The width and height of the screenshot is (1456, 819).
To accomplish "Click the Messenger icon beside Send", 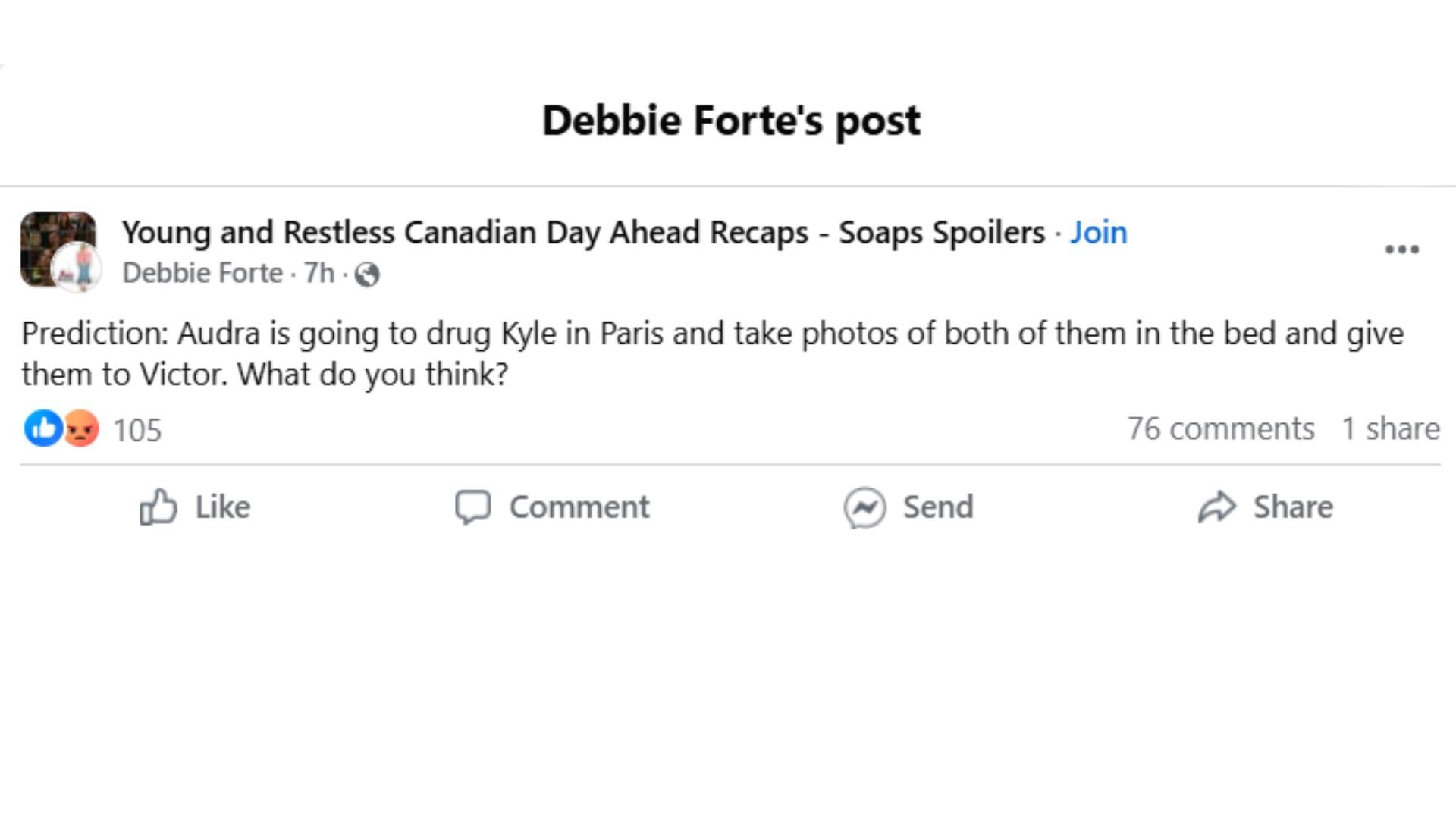I will (864, 507).
